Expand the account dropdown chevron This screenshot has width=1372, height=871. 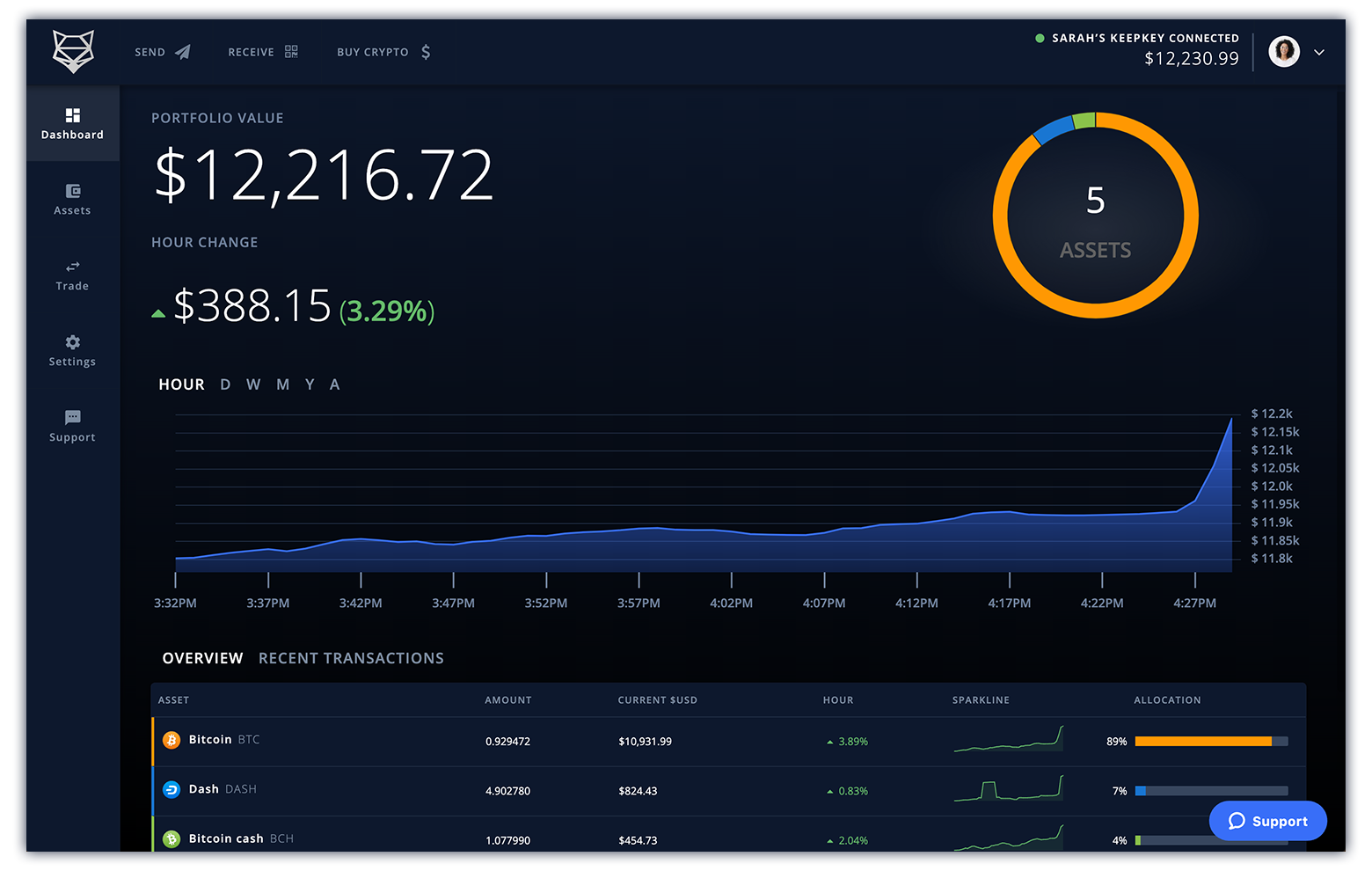click(1318, 53)
